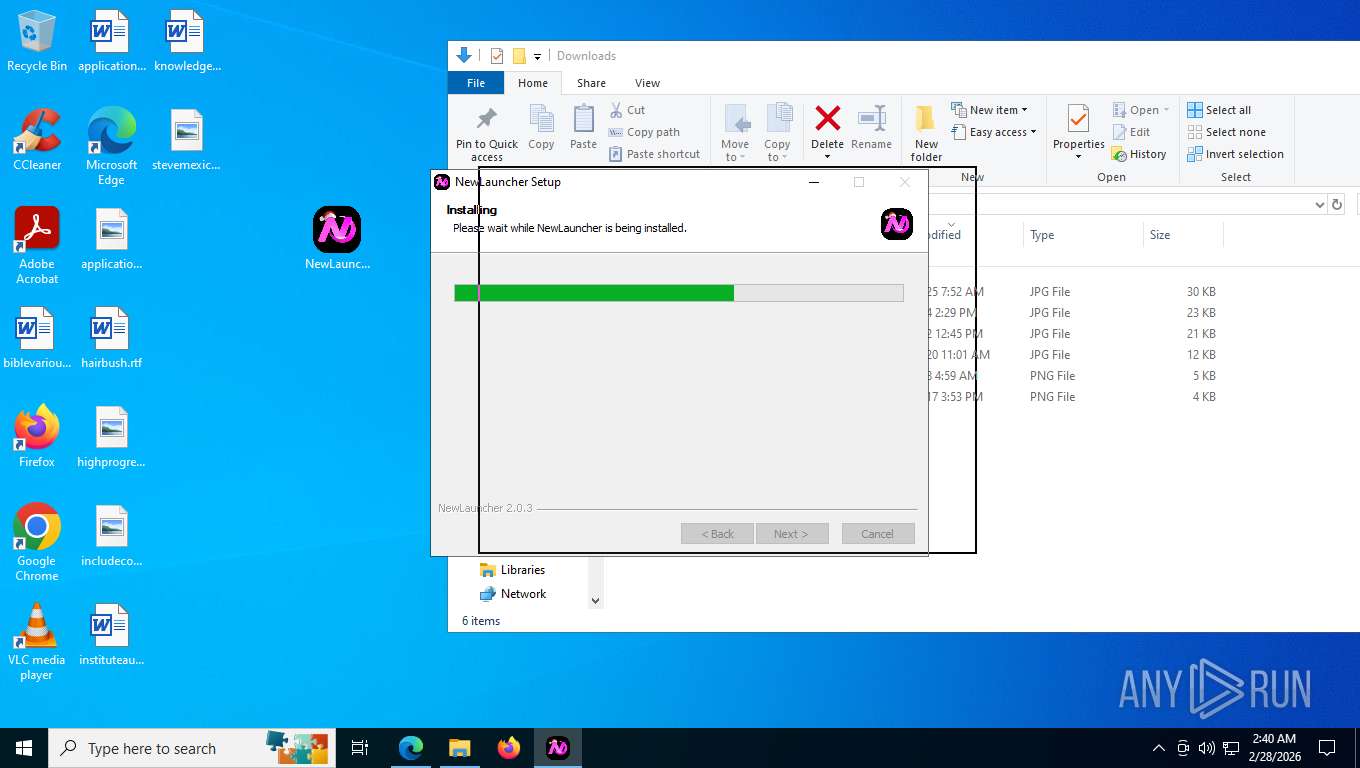
Task: Open the File tab in Explorer
Action: pyautogui.click(x=476, y=83)
